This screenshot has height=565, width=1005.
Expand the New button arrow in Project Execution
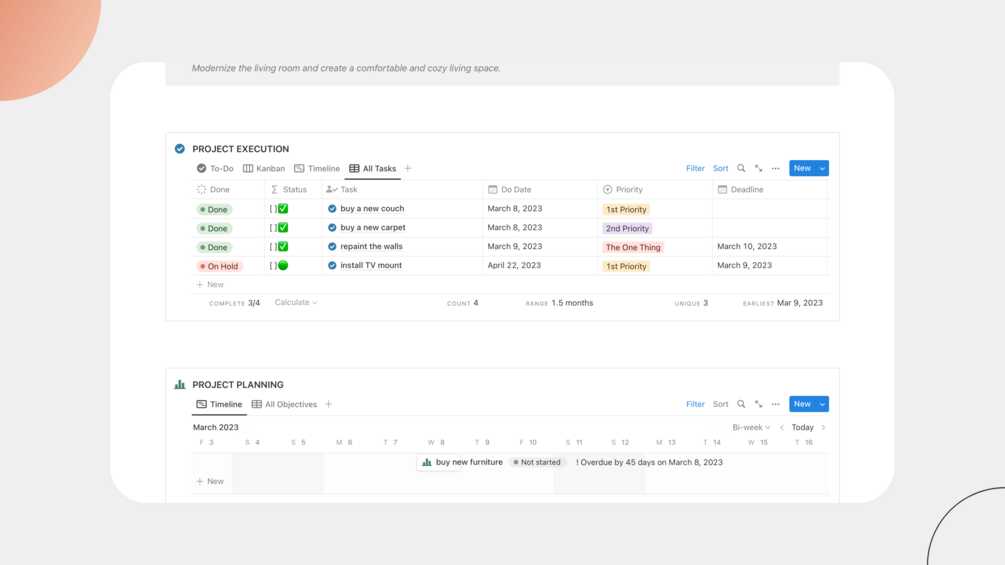823,169
